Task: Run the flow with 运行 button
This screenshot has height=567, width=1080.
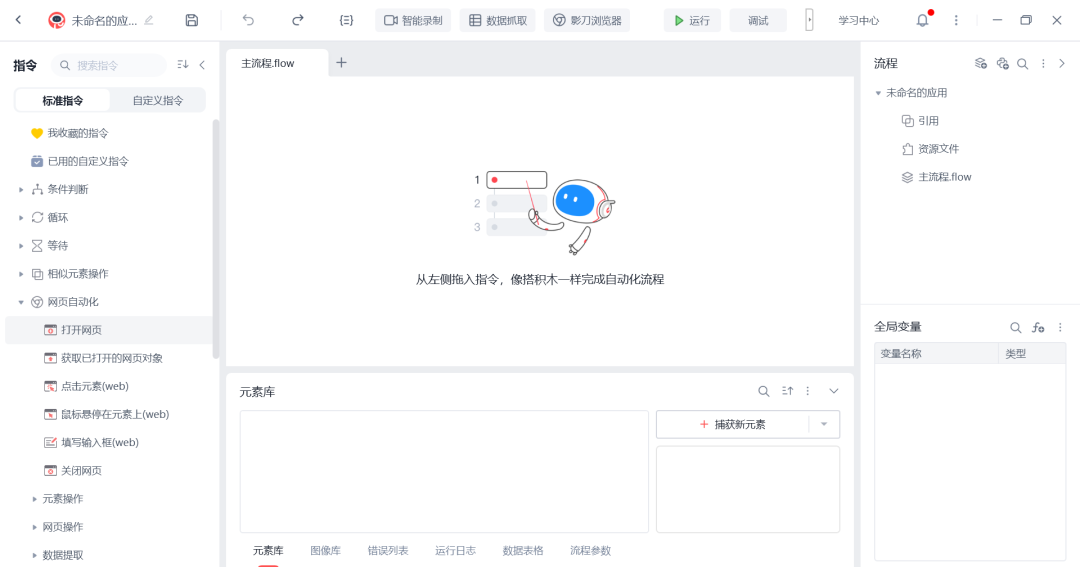Action: (x=692, y=21)
